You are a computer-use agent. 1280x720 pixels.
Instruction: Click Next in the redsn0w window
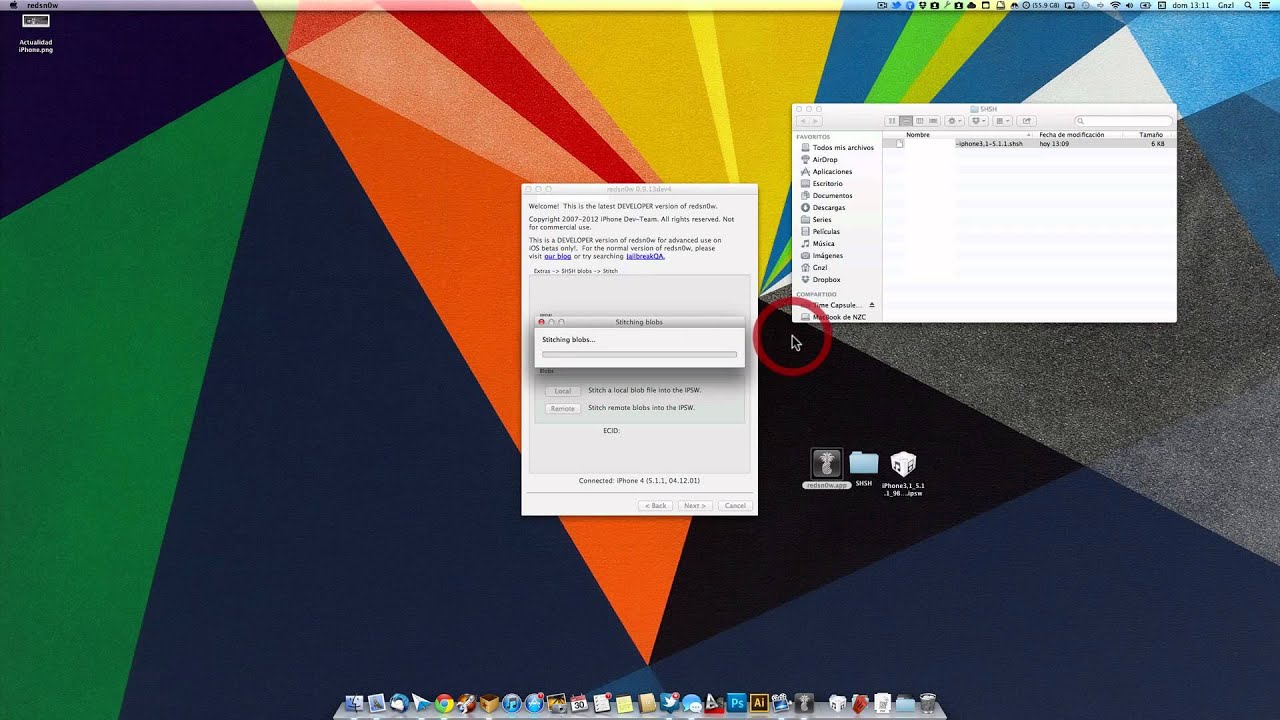[695, 506]
